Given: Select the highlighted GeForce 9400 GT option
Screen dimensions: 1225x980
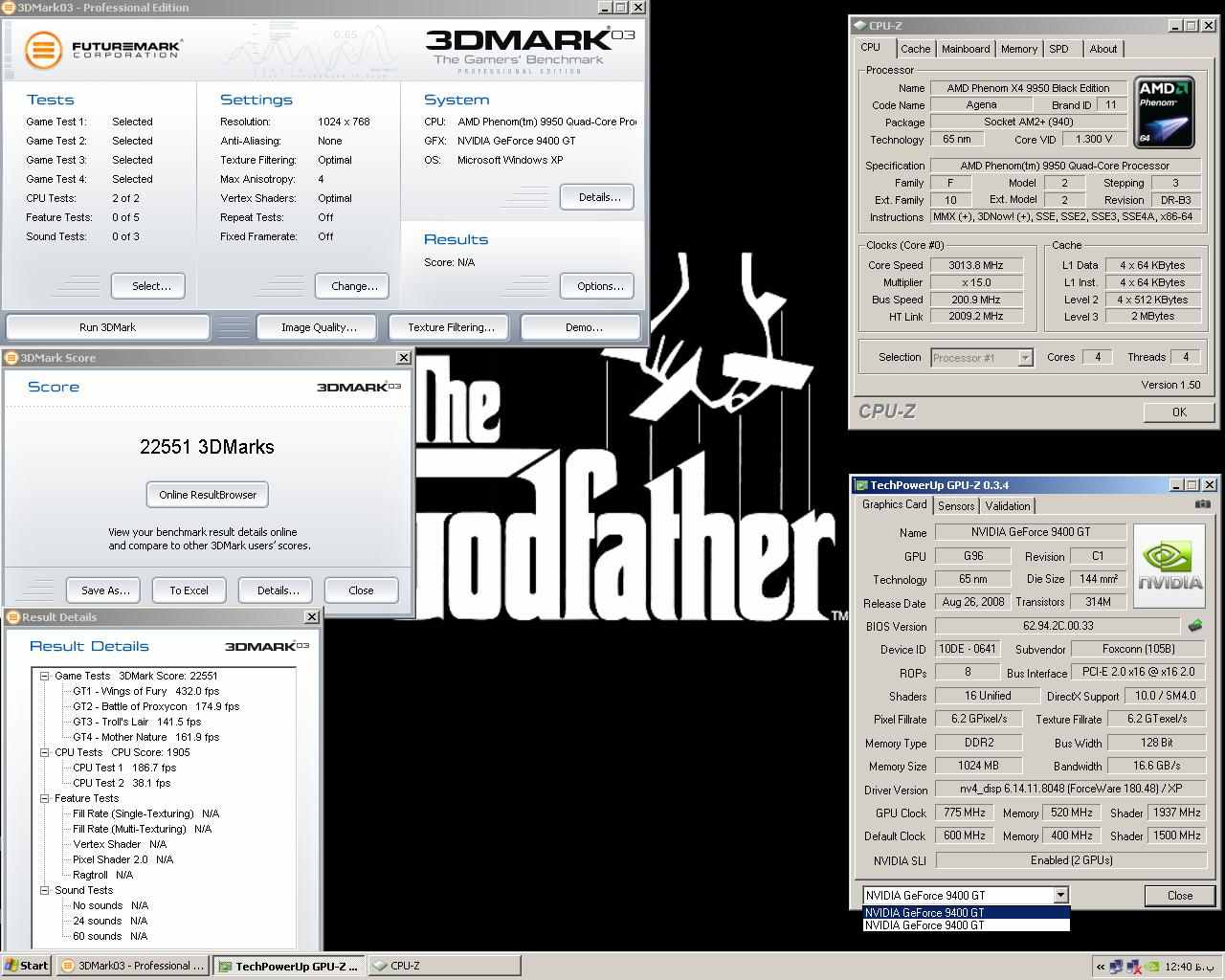Looking at the screenshot, I should click(966, 912).
